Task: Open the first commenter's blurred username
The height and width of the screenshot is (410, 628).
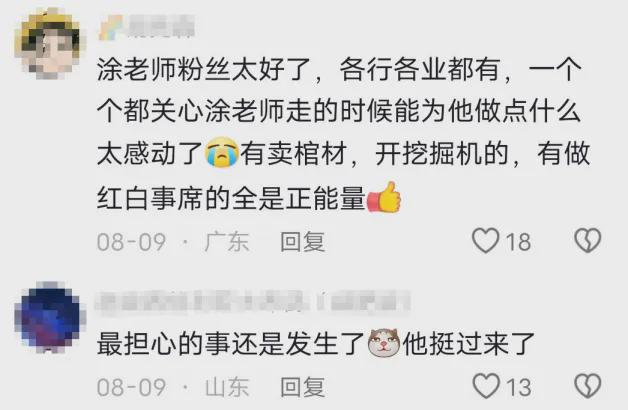Action: point(147,27)
